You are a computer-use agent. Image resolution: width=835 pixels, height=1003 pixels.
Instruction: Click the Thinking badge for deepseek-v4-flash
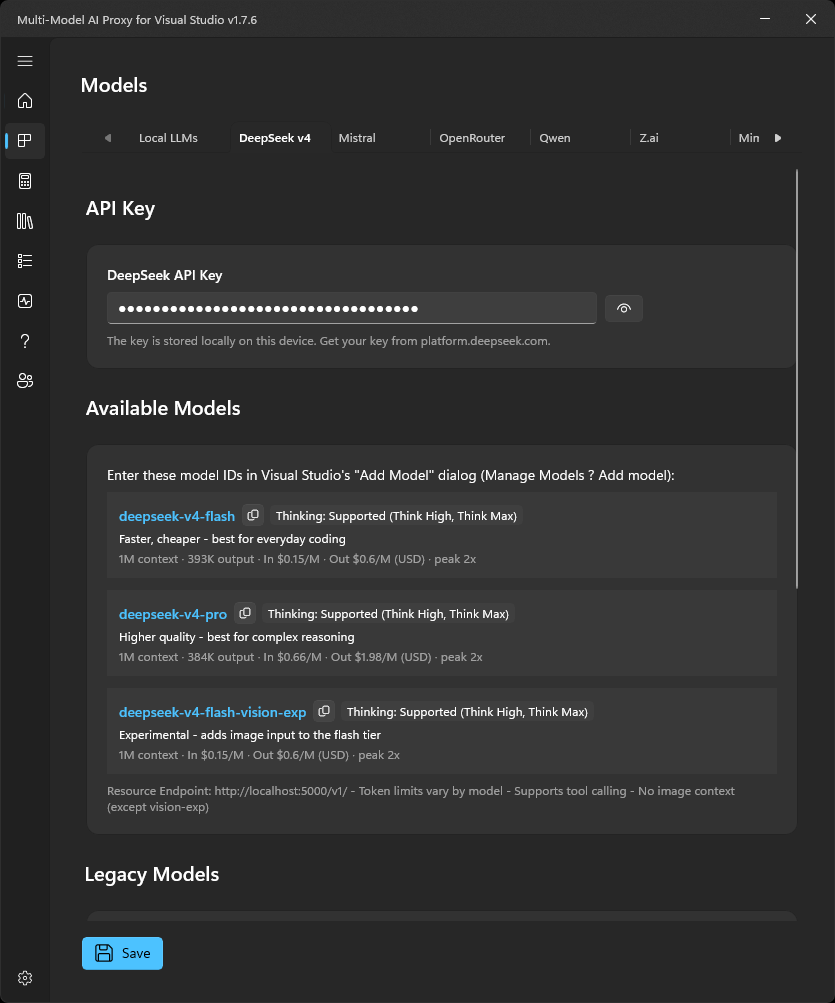pyautogui.click(x=396, y=516)
